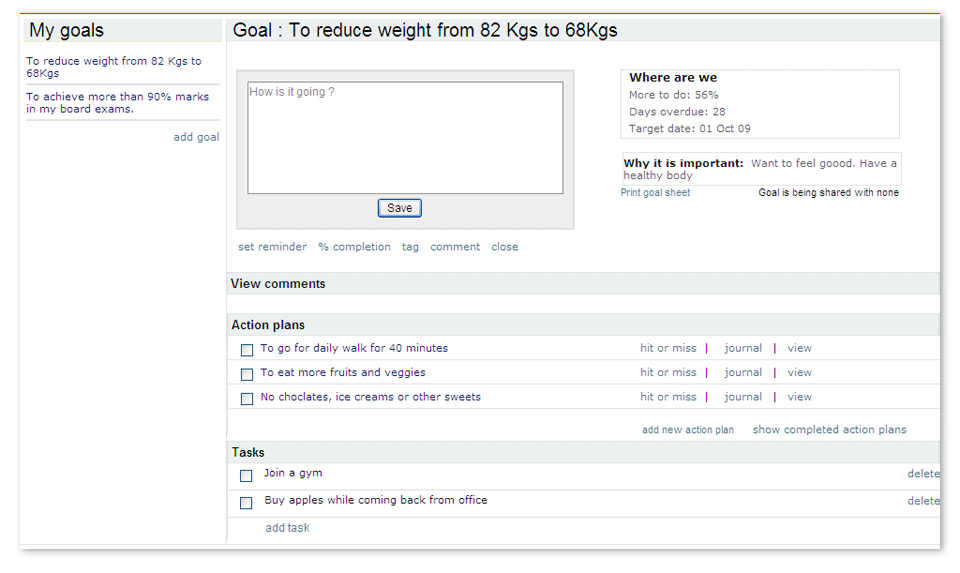Click add new action plan
The height and width of the screenshot is (573, 960).
coord(688,430)
